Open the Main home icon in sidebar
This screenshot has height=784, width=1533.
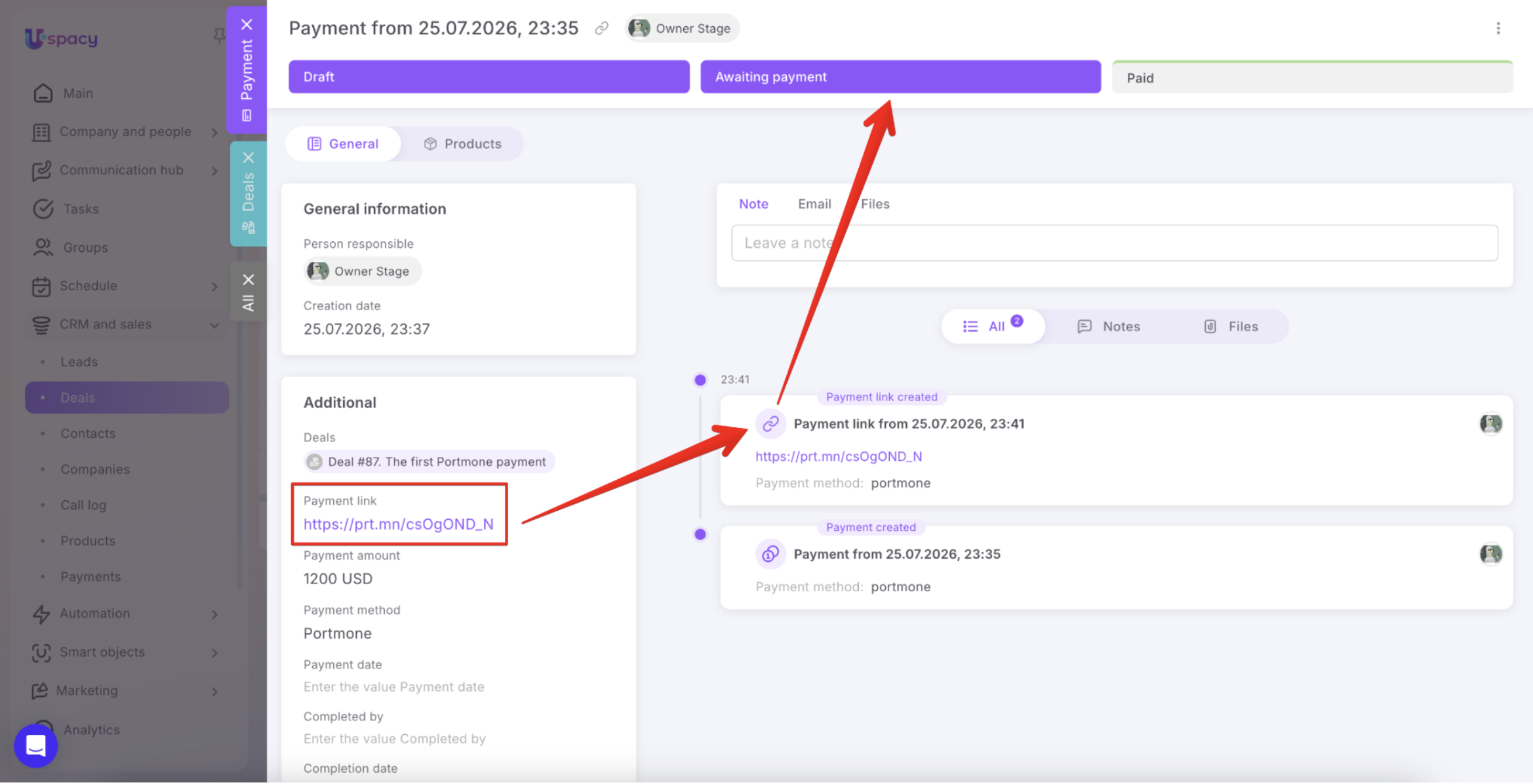43,93
